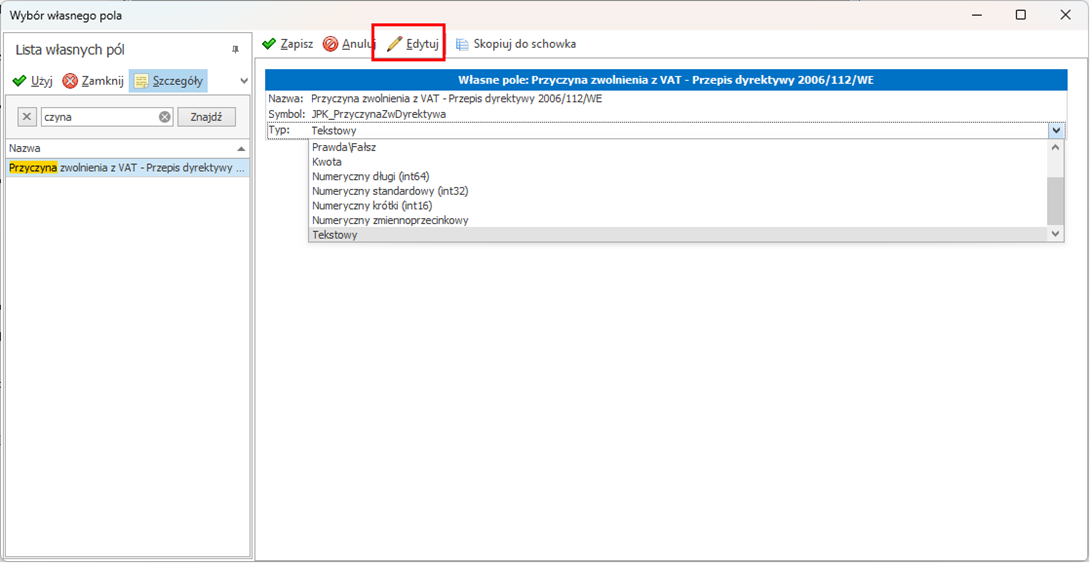Choose 'Kwota' in the type list

click(x=327, y=162)
